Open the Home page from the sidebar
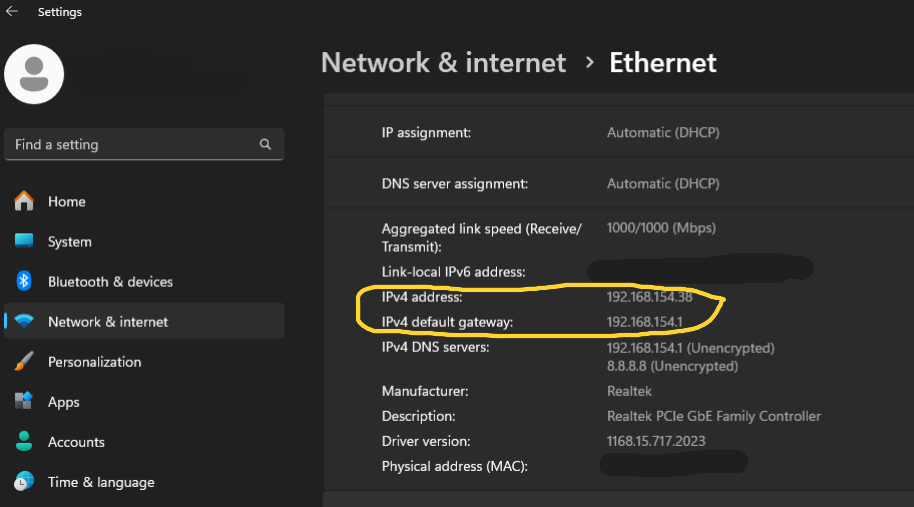 [66, 202]
